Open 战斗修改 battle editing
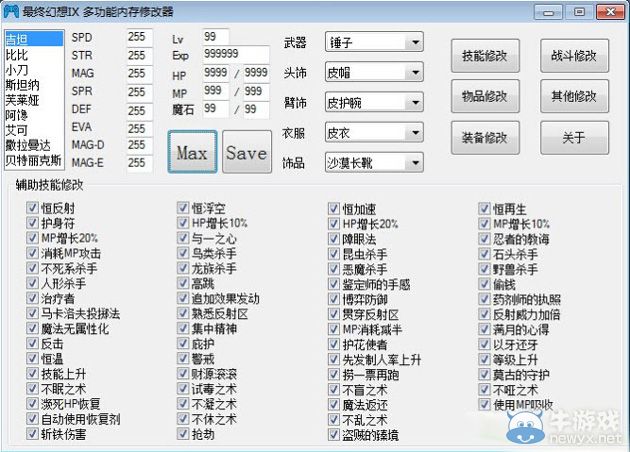This screenshot has width=630, height=452. [x=574, y=56]
